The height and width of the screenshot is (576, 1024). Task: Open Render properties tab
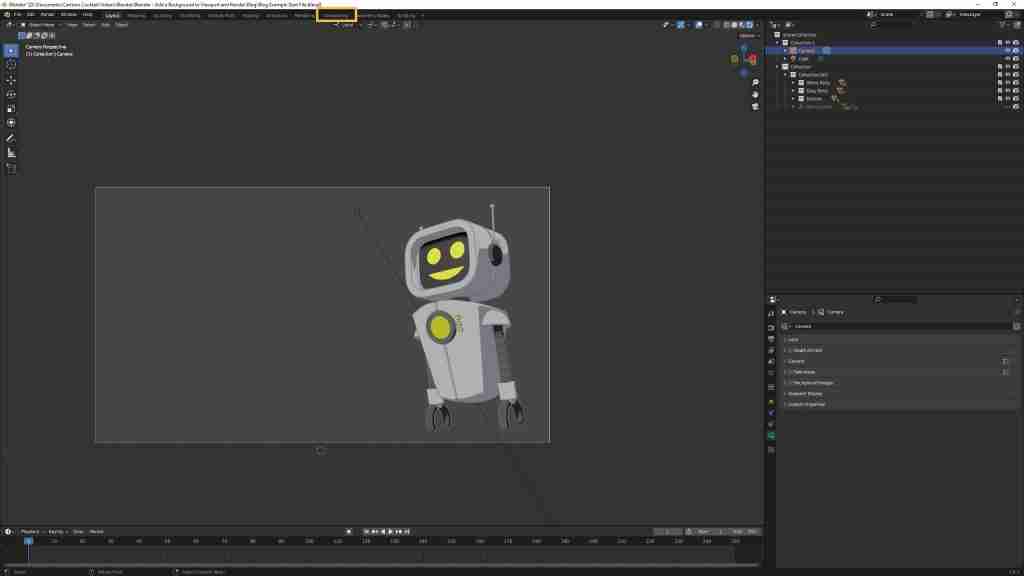[x=771, y=327]
